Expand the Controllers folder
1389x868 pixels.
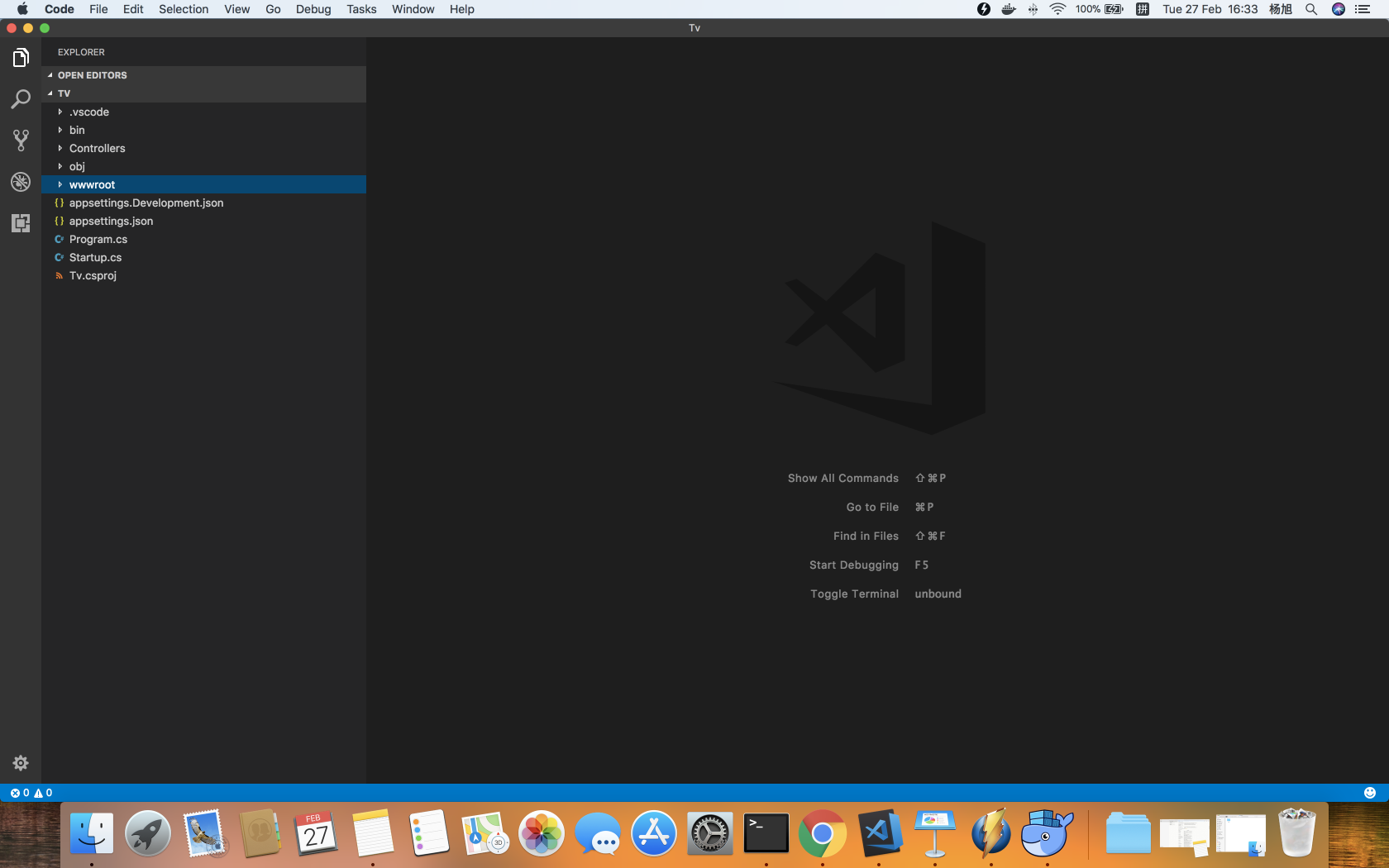[203, 148]
